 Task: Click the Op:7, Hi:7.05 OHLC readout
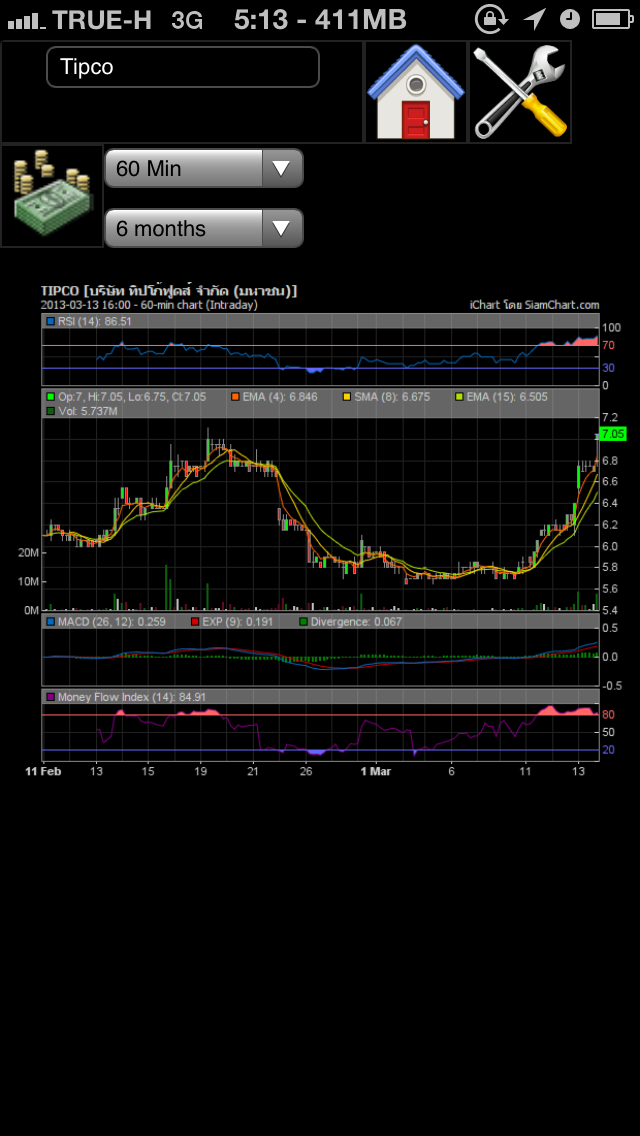pos(125,396)
